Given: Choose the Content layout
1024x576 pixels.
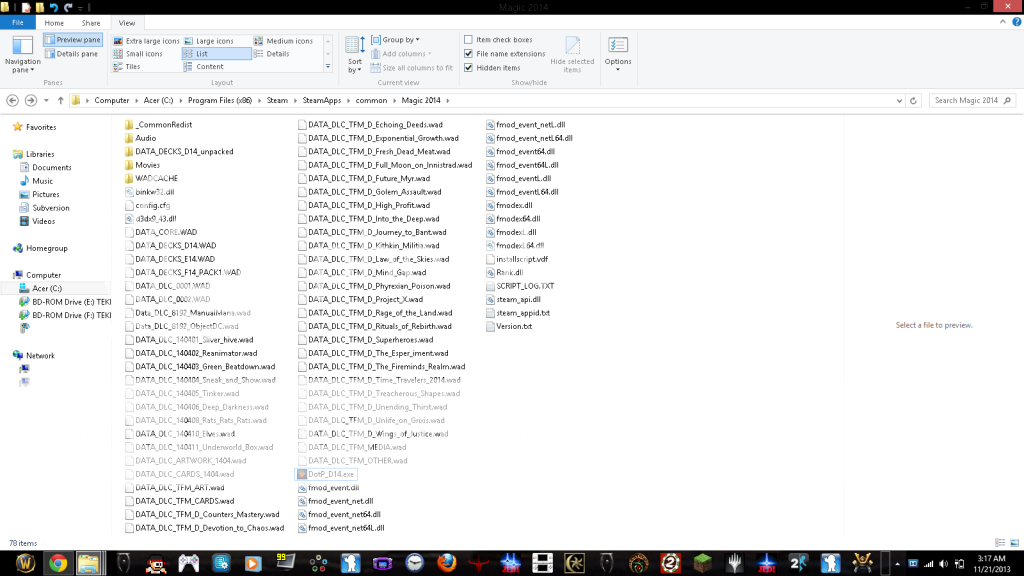Looking at the screenshot, I should [x=204, y=67].
